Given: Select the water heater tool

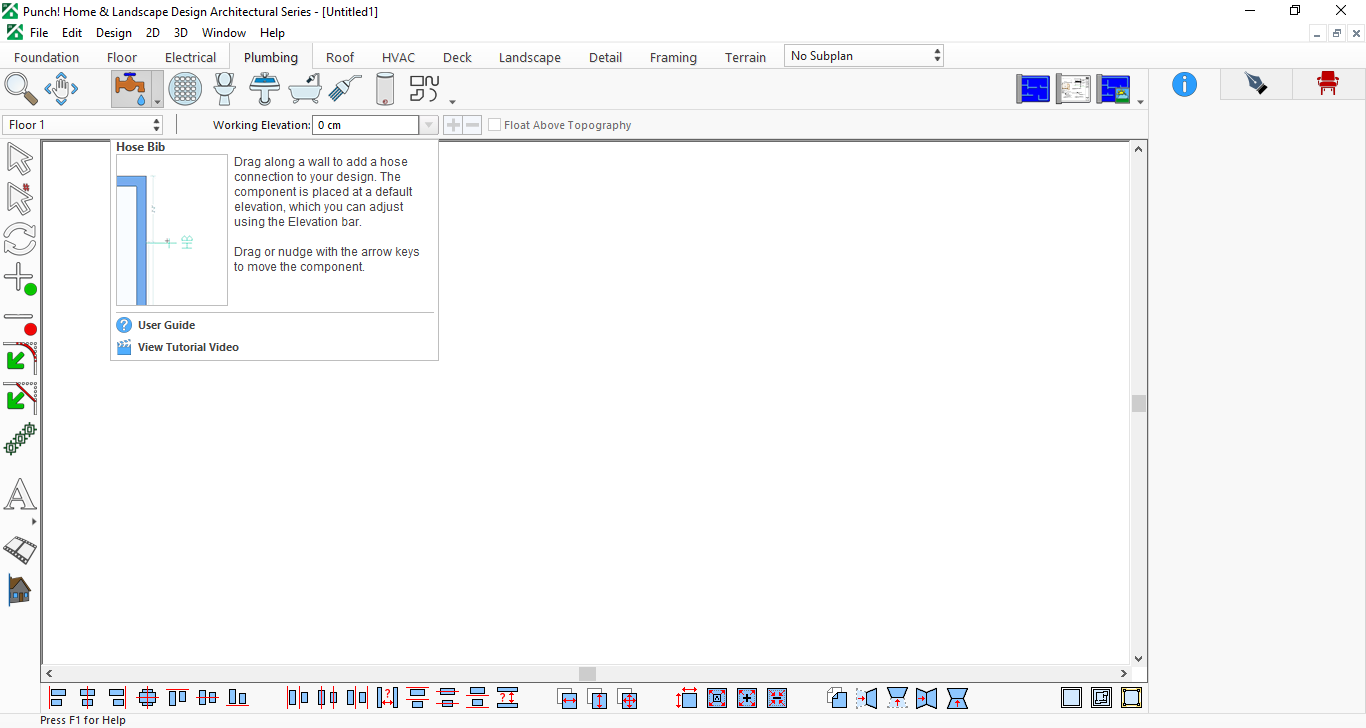Looking at the screenshot, I should [385, 88].
